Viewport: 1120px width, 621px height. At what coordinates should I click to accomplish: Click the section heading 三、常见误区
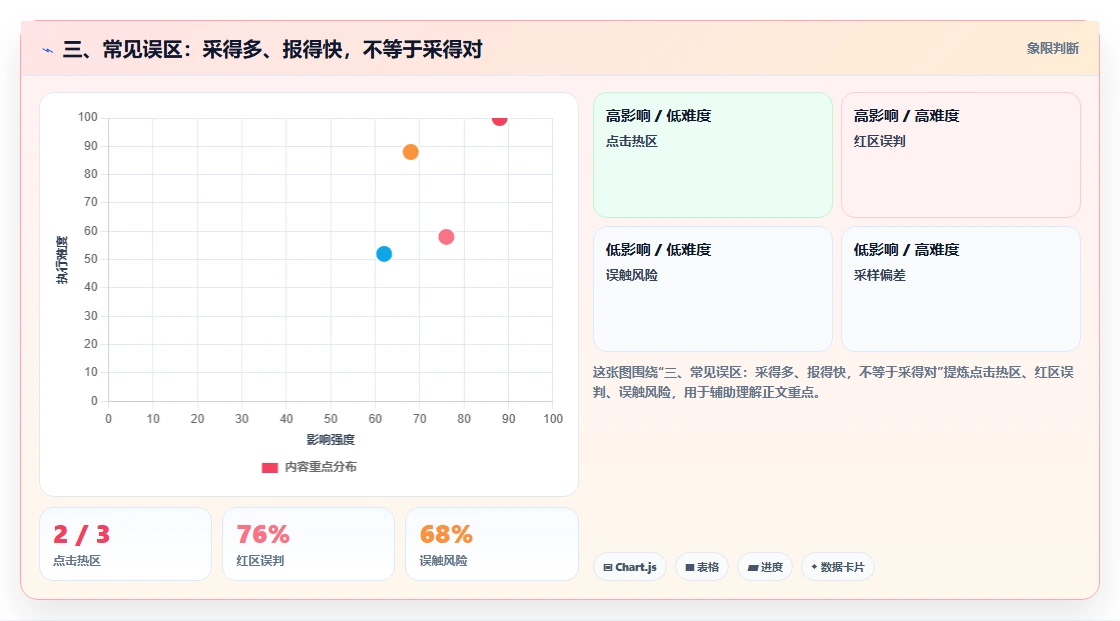[x=272, y=49]
